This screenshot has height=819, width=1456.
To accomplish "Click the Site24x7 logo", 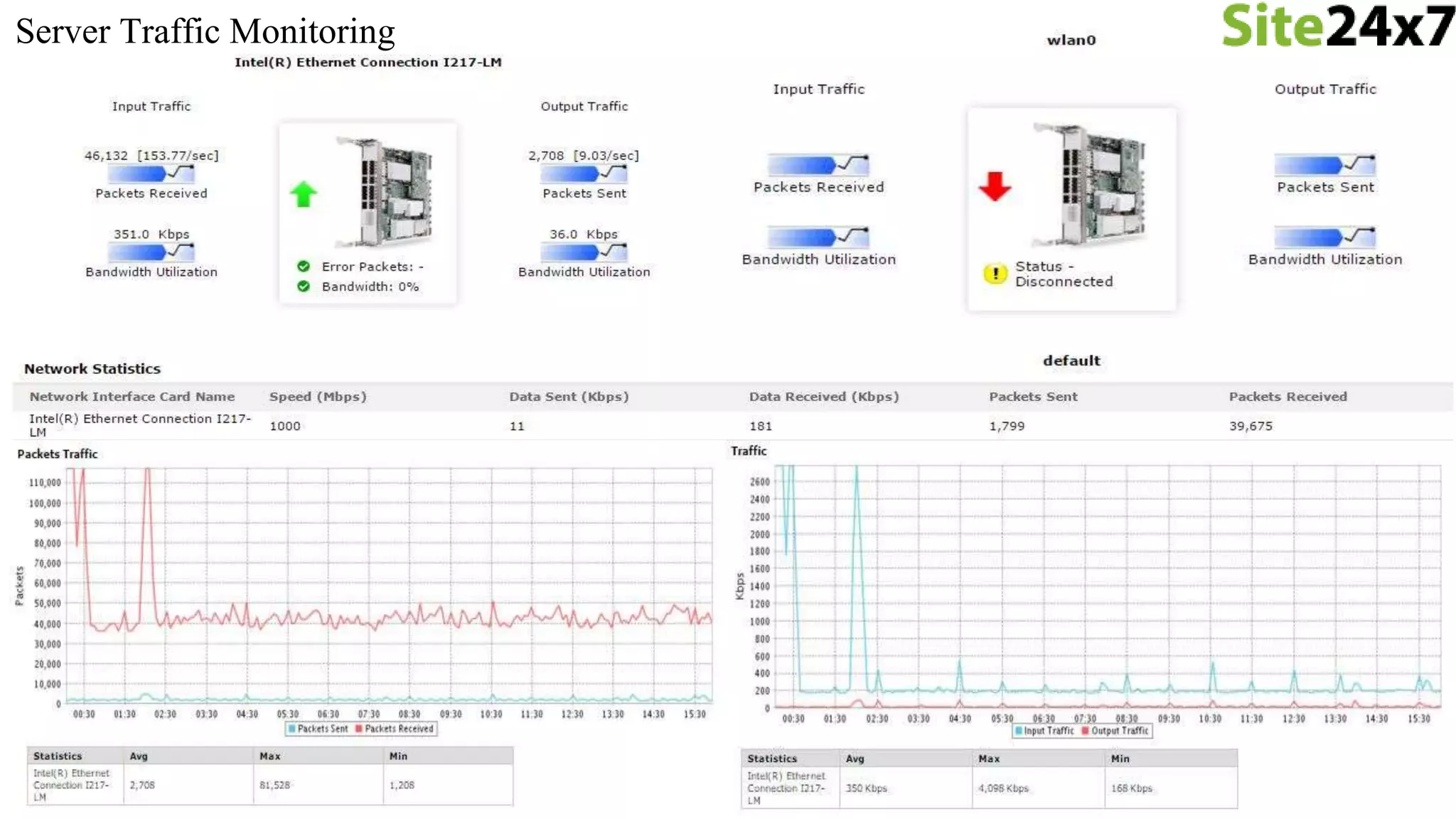I will pyautogui.click(x=1337, y=26).
